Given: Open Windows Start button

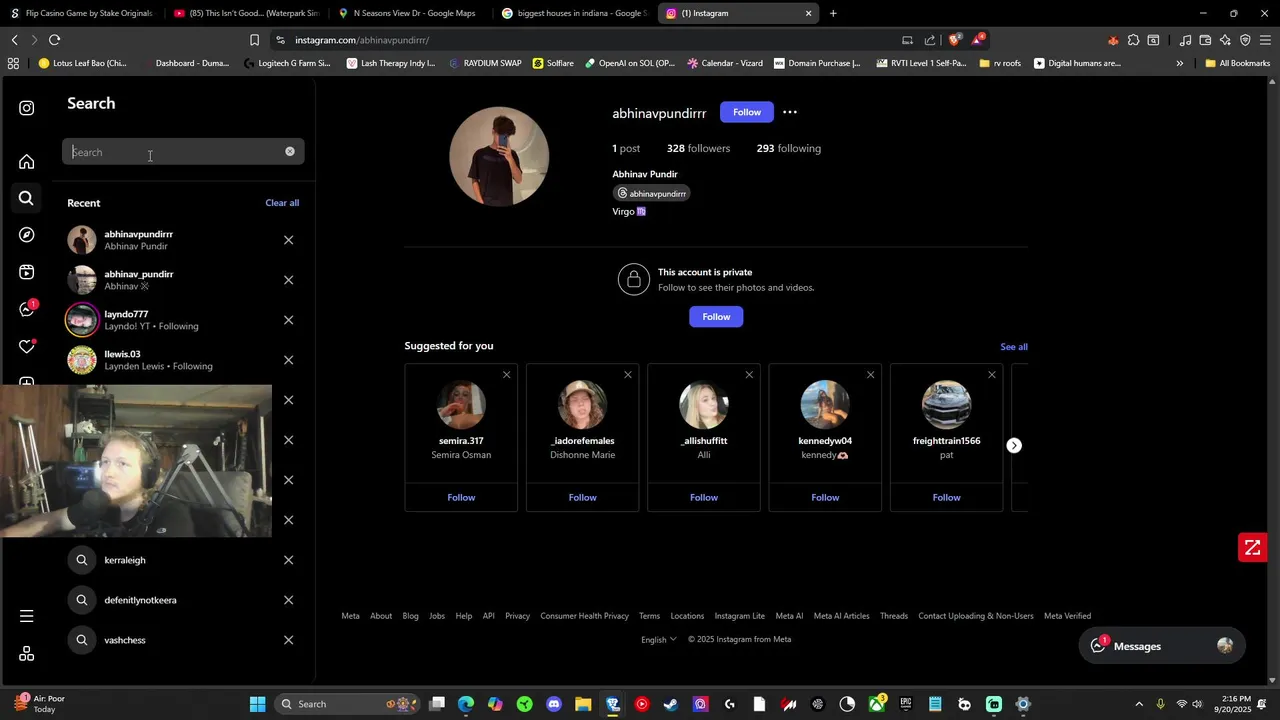Looking at the screenshot, I should (257, 704).
